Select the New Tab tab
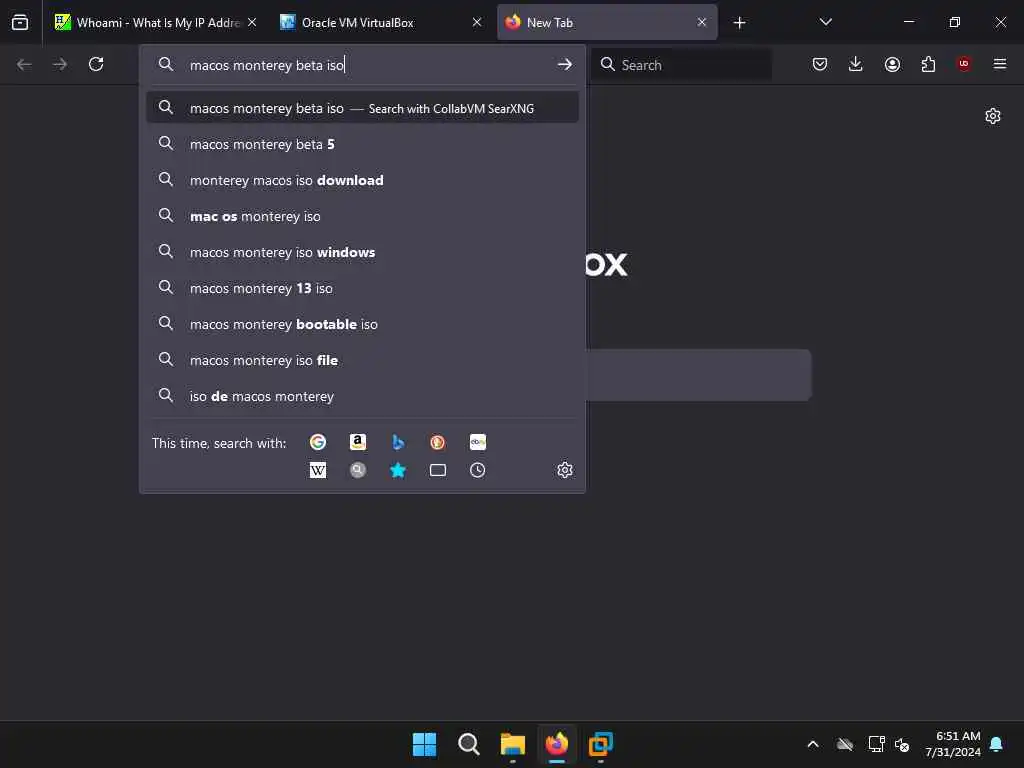 pos(598,23)
